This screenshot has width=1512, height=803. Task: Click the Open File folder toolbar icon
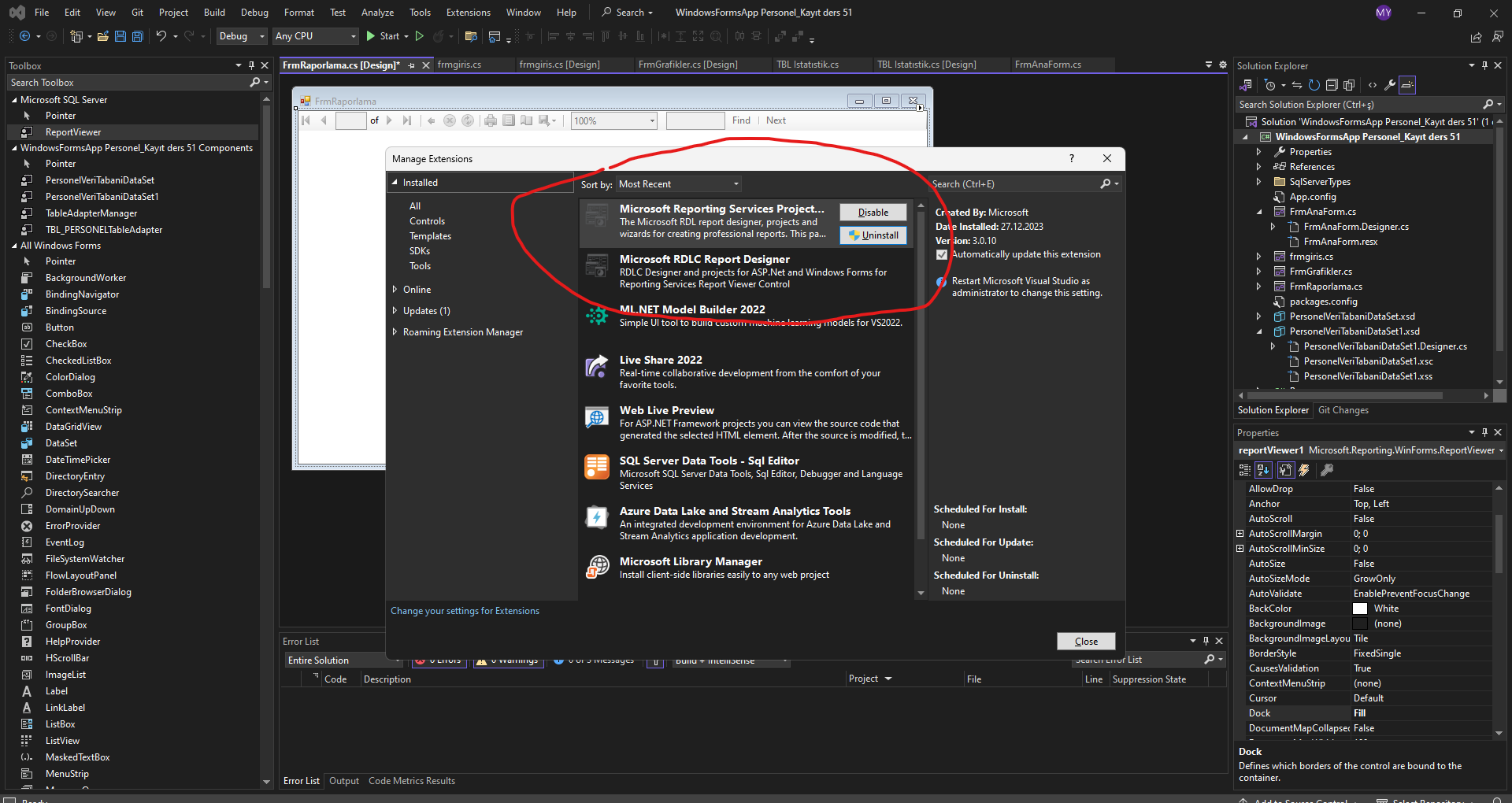click(x=102, y=36)
